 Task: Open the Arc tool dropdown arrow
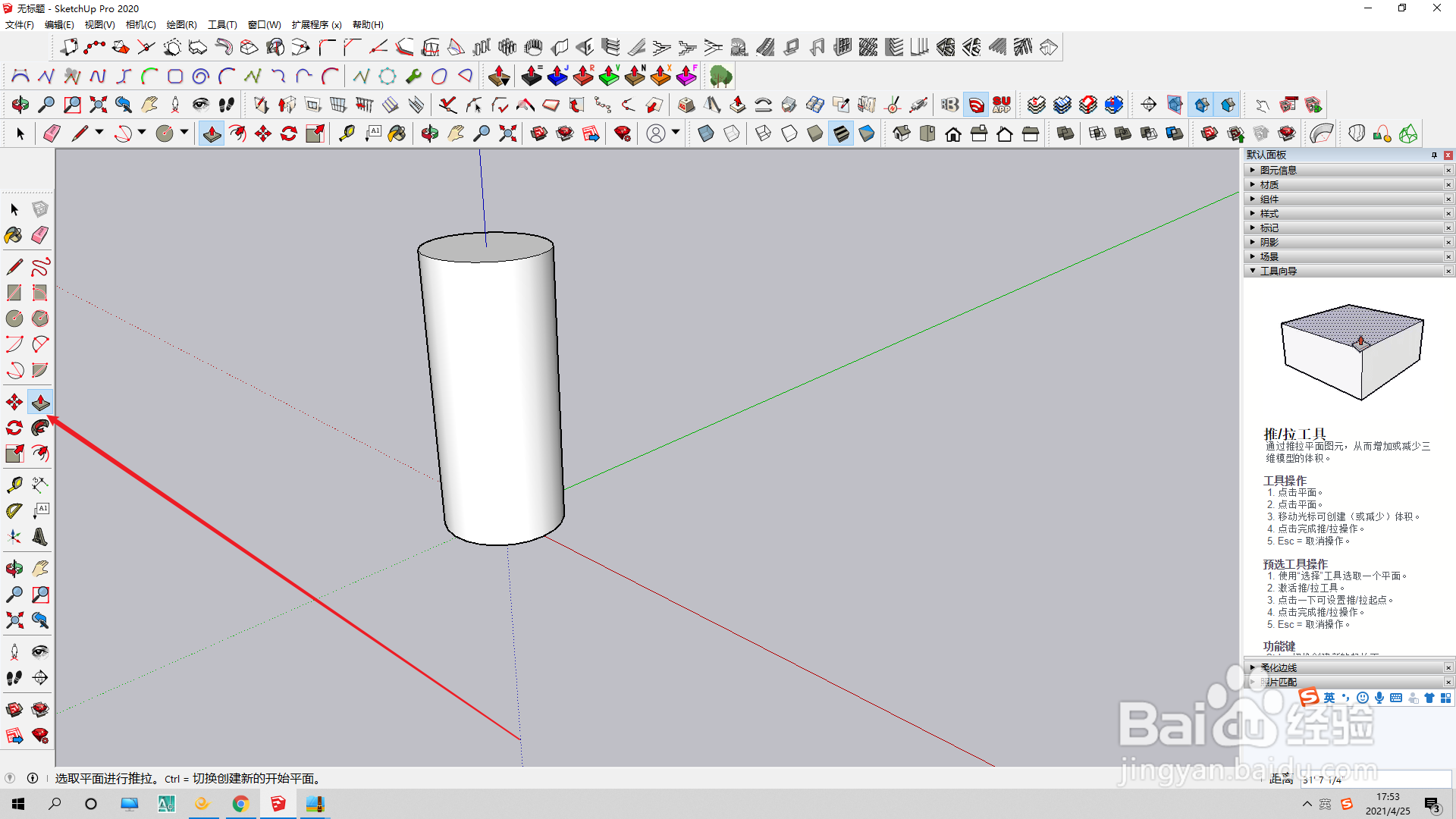pyautogui.click(x=142, y=133)
